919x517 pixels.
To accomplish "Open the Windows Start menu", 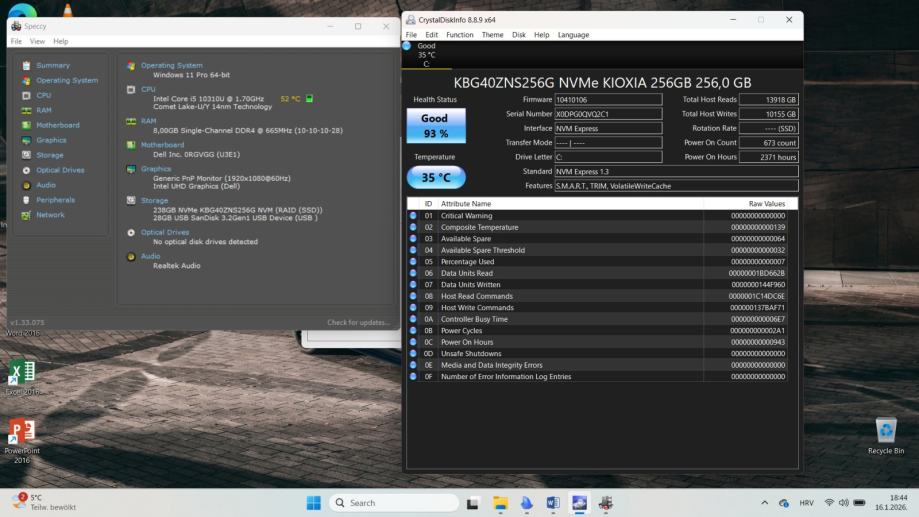I will (x=314, y=503).
